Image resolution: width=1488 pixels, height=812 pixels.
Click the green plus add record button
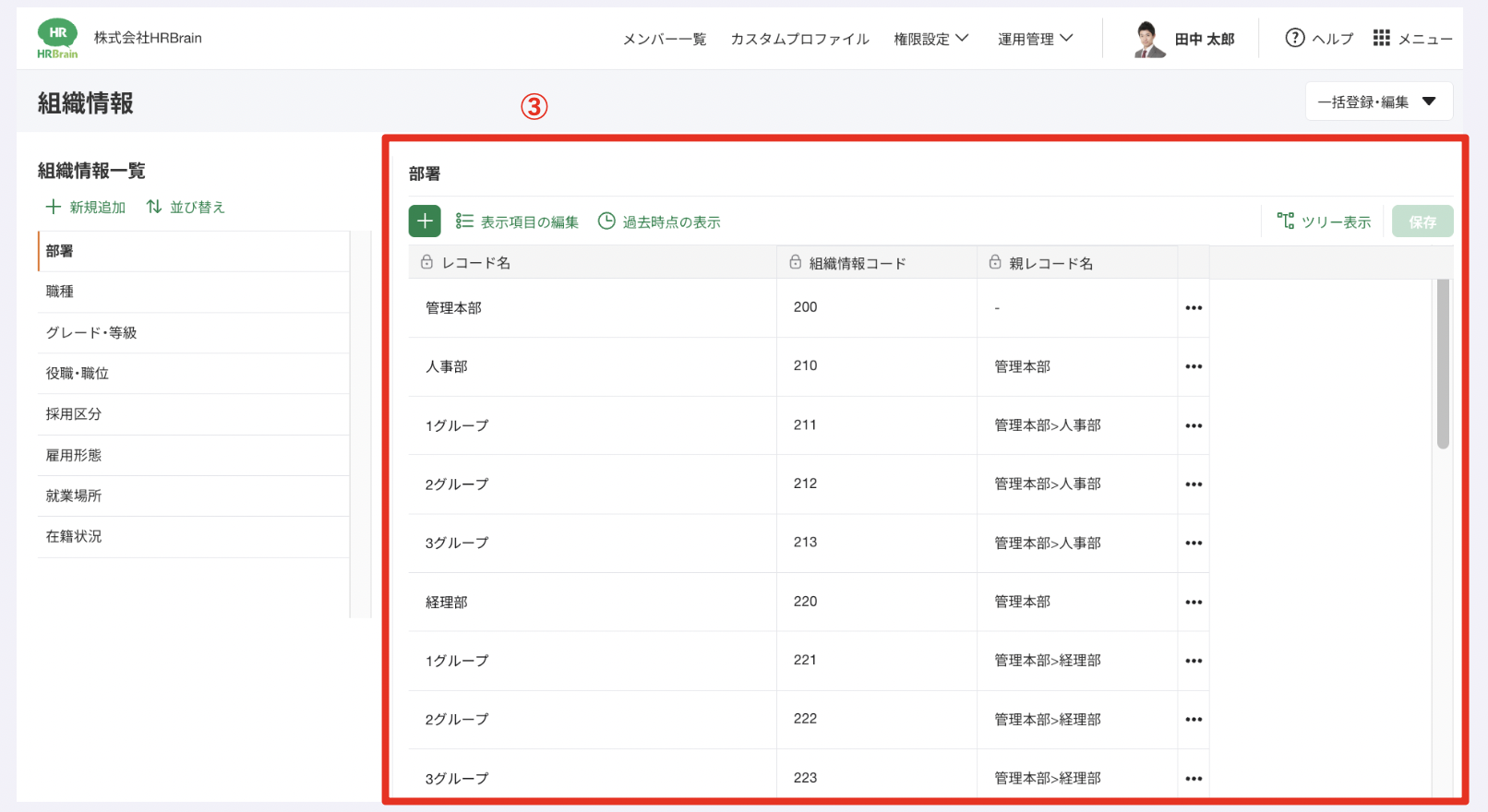click(425, 221)
